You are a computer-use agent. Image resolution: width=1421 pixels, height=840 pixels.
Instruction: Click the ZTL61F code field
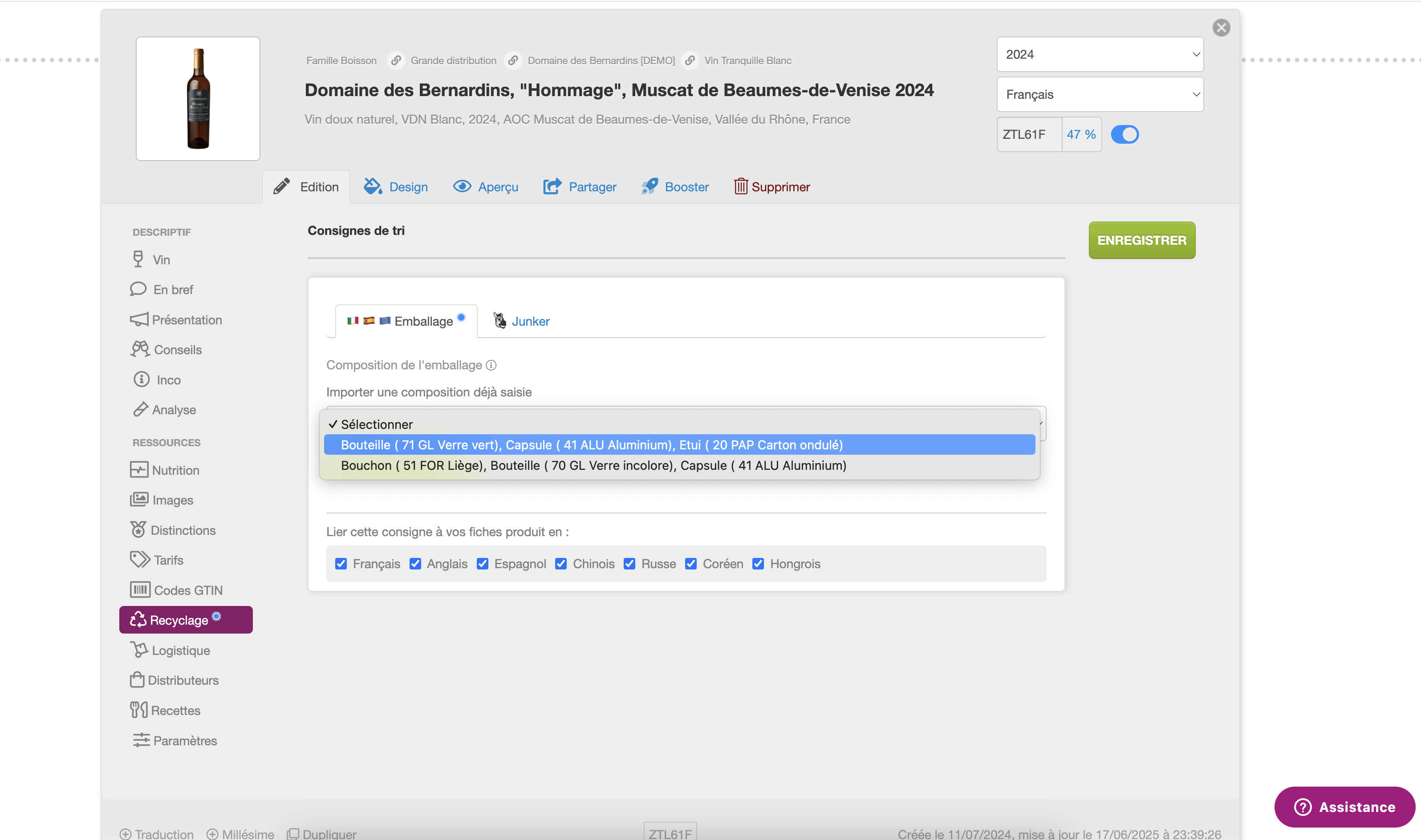[1029, 134]
